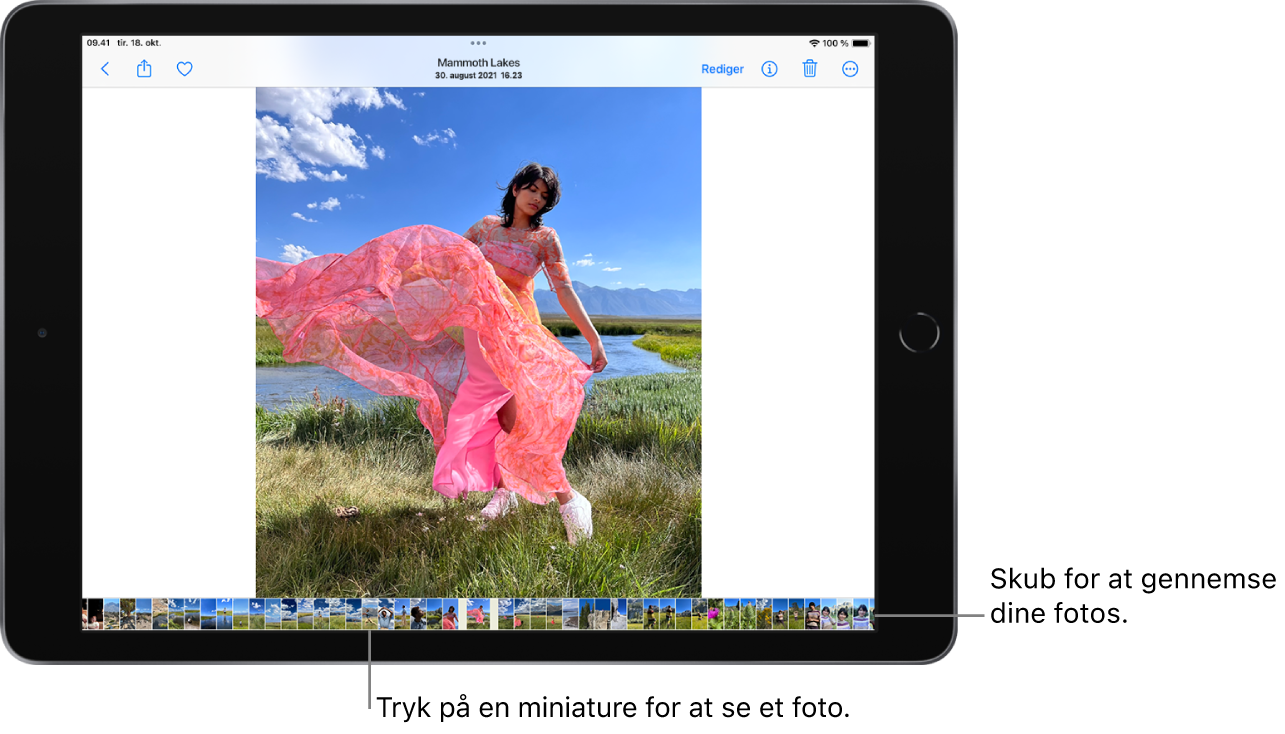
Task: Mark photo as favorite with heart icon
Action: tap(184, 69)
